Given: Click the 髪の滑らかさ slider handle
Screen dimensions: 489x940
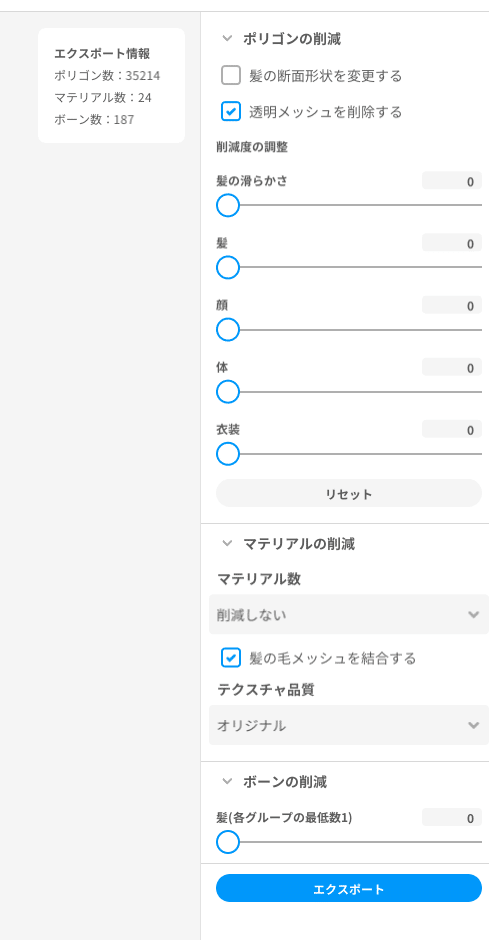Looking at the screenshot, I should click(x=228, y=205).
